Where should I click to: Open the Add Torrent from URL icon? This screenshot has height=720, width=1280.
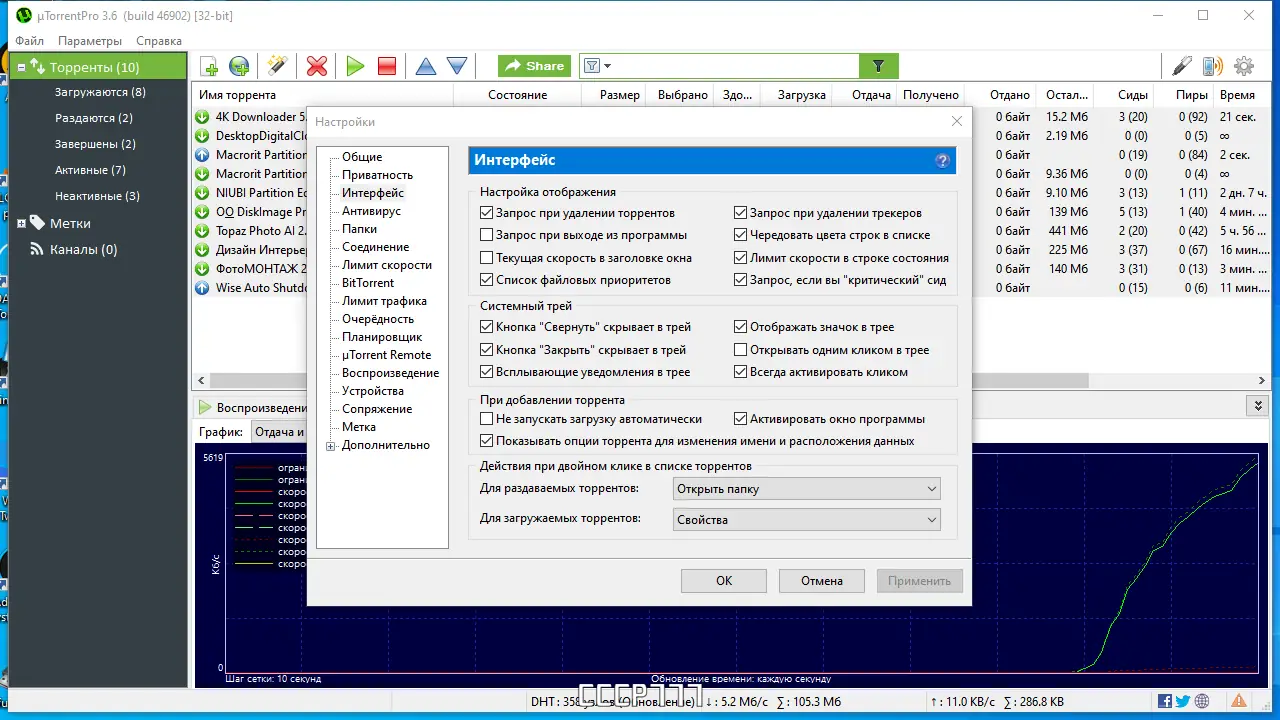239,66
